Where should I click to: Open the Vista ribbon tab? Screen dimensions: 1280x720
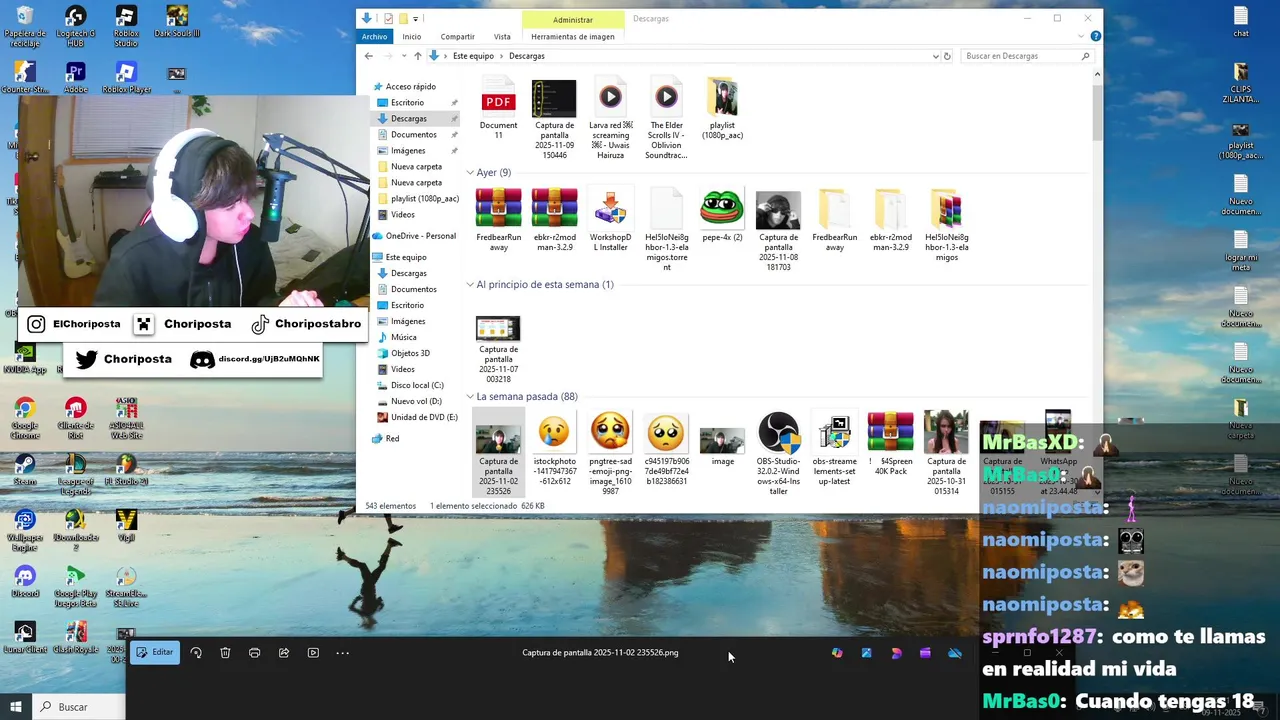502,36
